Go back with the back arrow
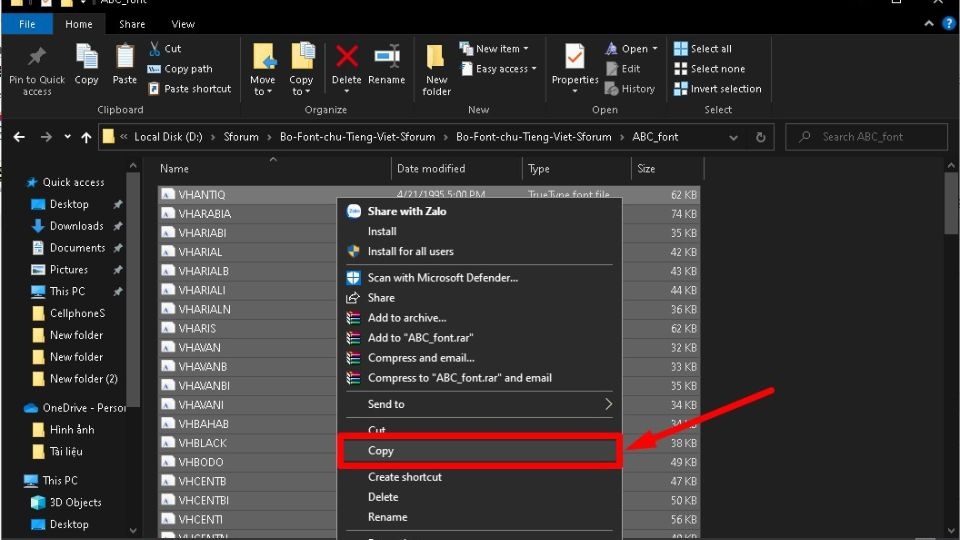This screenshot has height=540, width=960. pos(19,137)
